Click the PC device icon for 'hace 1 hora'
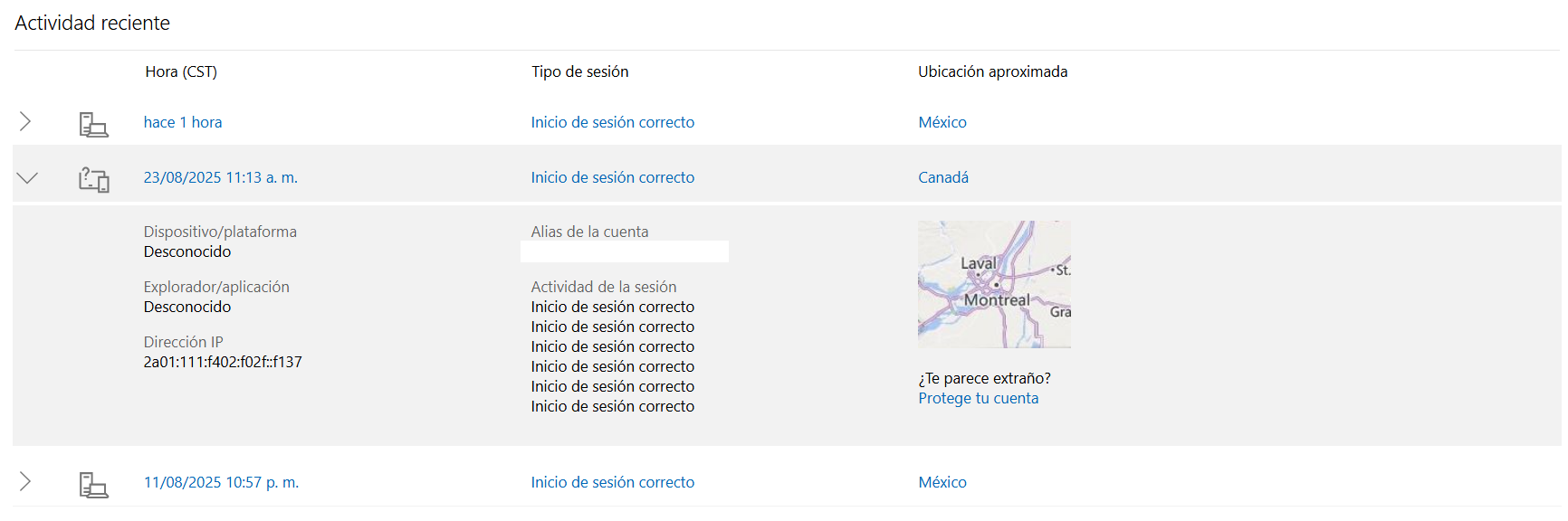This screenshot has height=521, width=1568. coord(93,124)
